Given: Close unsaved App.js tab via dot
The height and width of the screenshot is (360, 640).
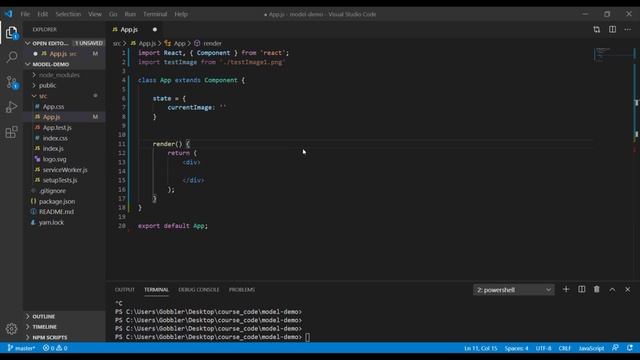Looking at the screenshot, I should pyautogui.click(x=155, y=29).
